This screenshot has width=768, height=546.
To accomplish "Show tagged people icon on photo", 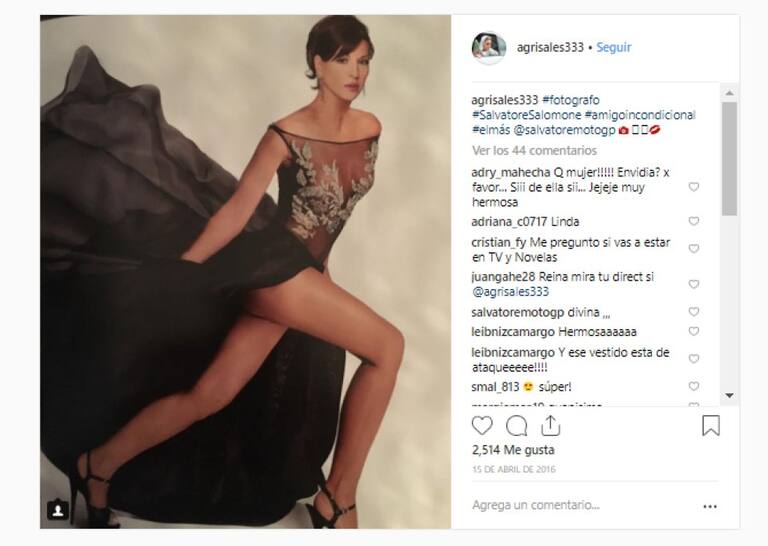I will click(x=58, y=510).
